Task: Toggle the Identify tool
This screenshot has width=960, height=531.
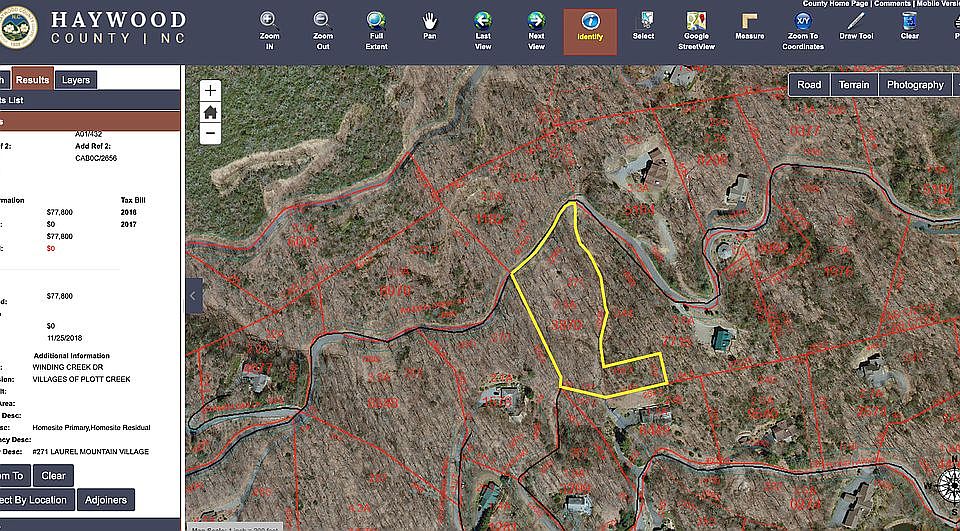Action: (590, 31)
